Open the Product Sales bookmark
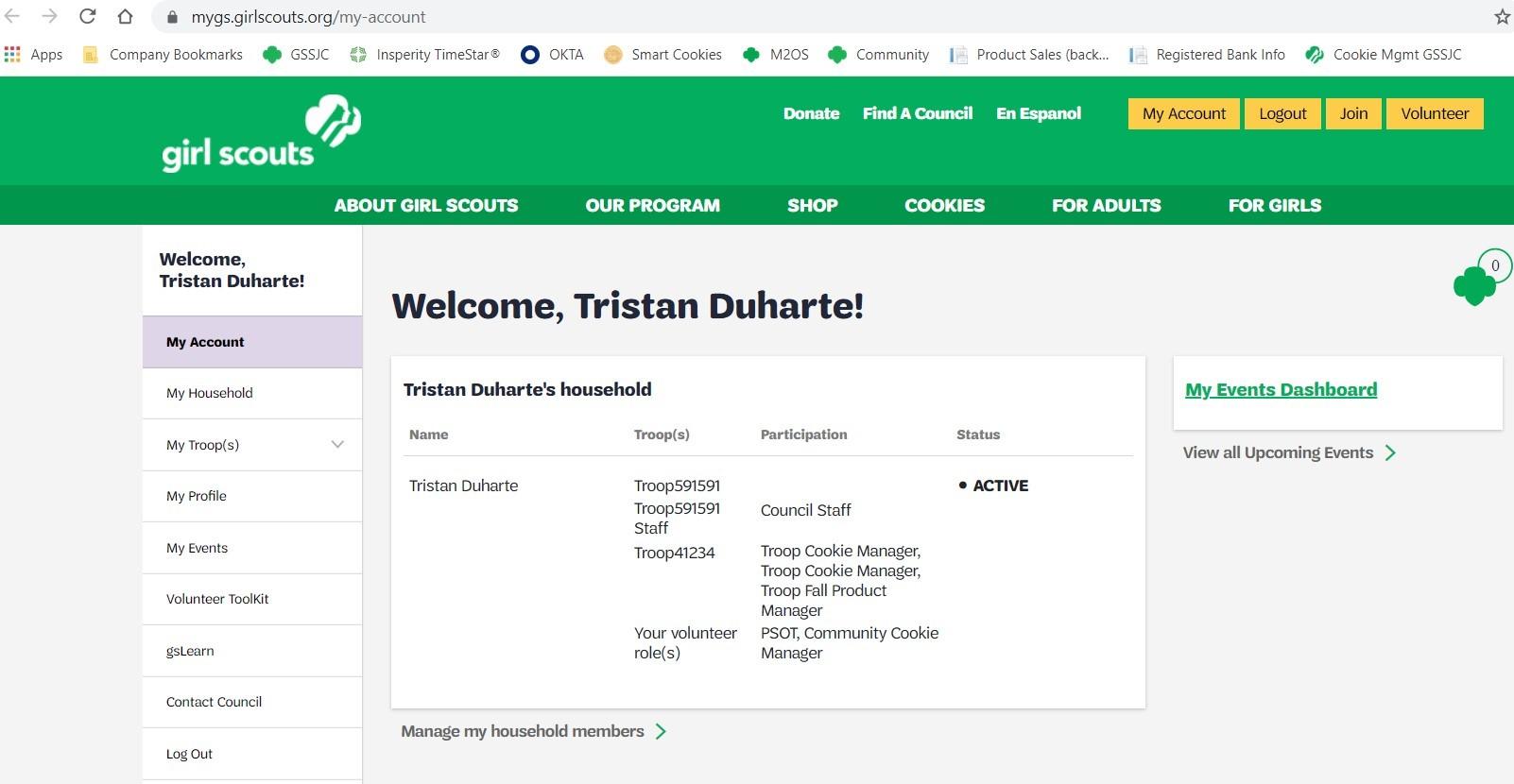Viewport: 1514px width, 784px height. [x=1029, y=55]
